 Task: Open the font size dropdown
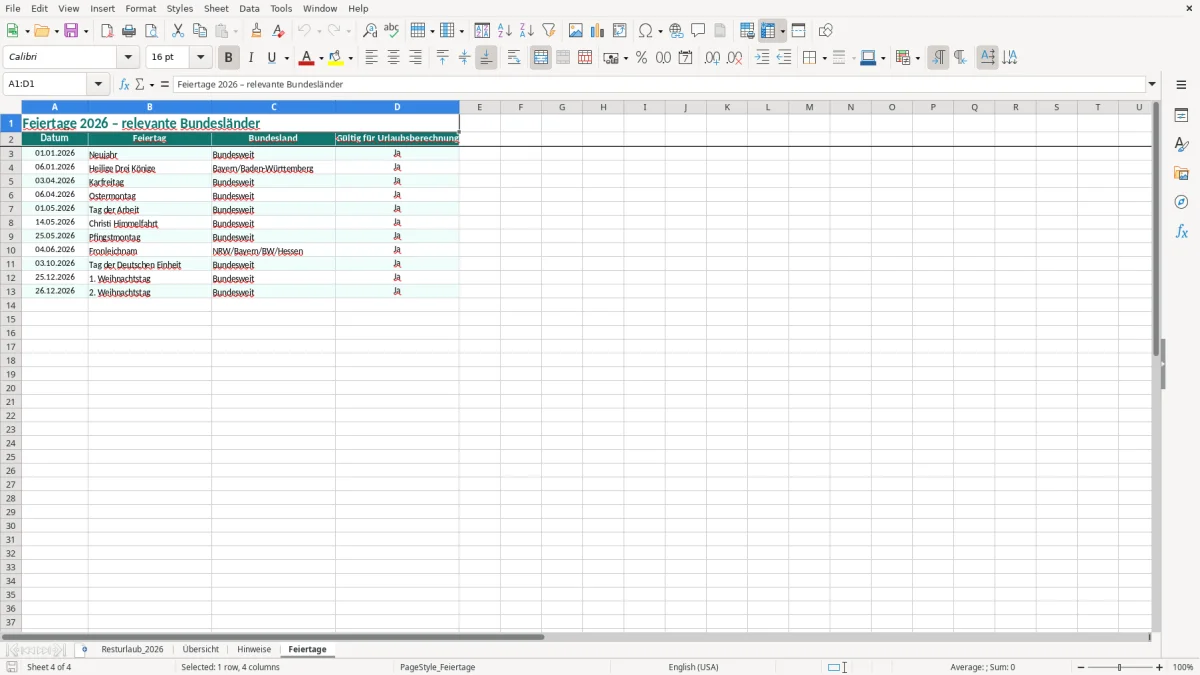click(x=201, y=58)
